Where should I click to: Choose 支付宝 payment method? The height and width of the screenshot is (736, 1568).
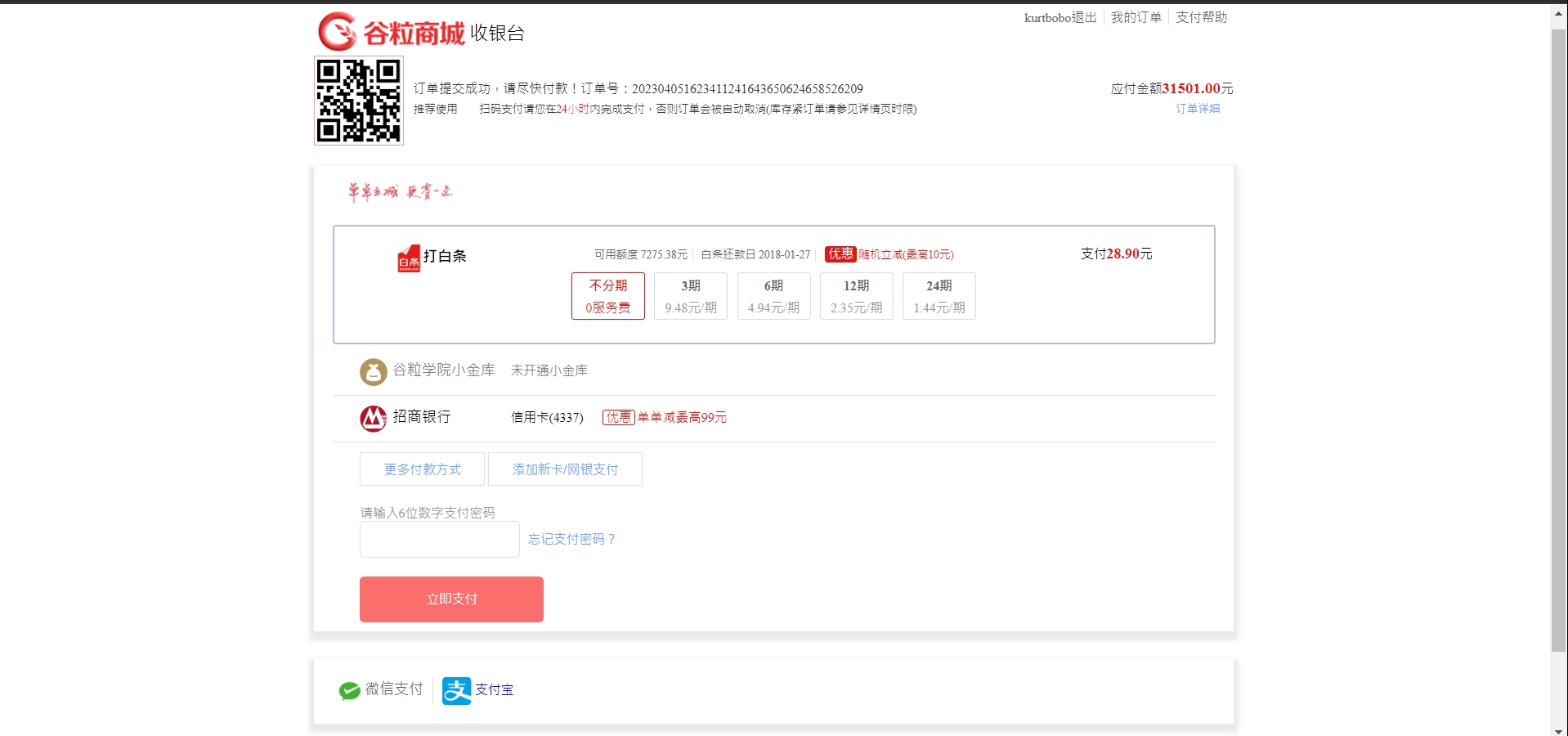tap(478, 690)
